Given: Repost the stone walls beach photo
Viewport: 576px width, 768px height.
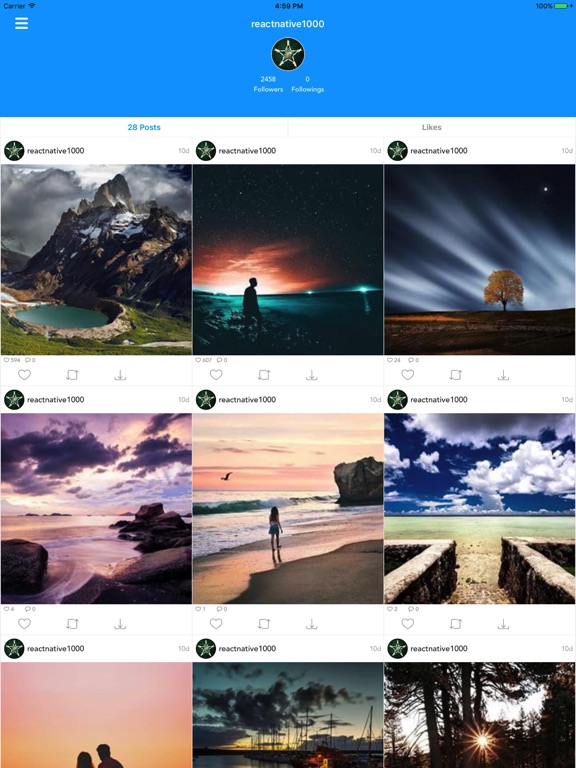Looking at the screenshot, I should pos(456,624).
